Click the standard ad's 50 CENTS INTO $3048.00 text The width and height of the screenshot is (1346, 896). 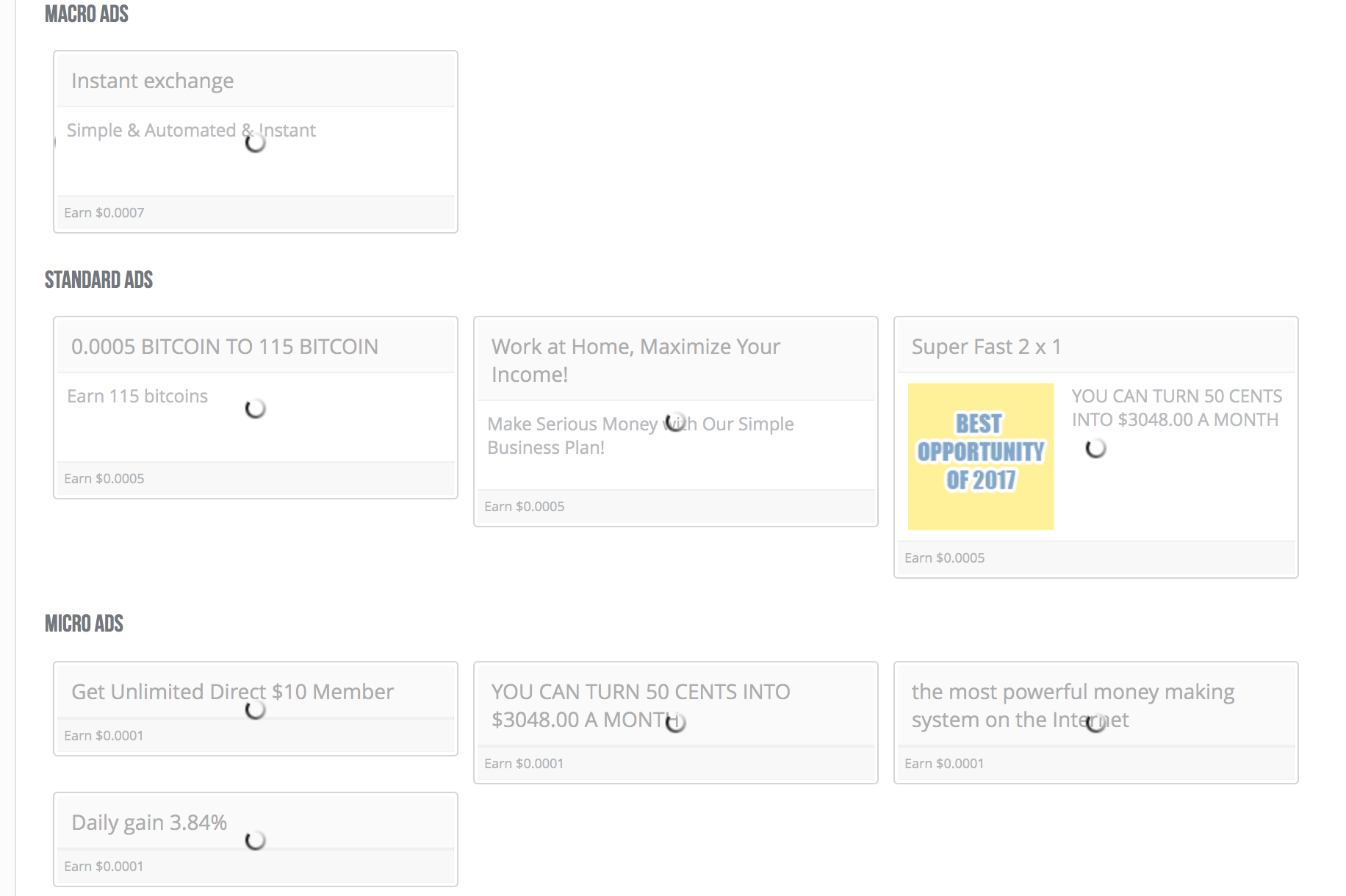click(1176, 408)
